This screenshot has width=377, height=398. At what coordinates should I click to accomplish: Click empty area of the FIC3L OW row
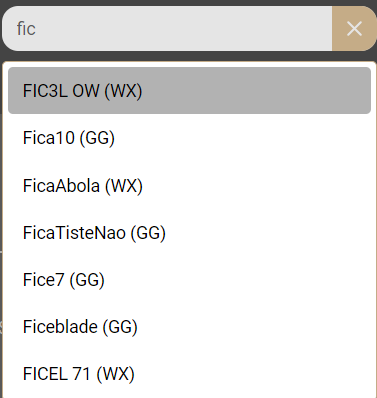[x=257, y=91]
